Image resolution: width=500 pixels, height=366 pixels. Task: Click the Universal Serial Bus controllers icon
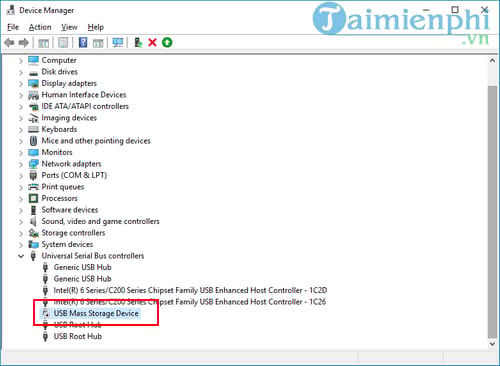(33, 256)
